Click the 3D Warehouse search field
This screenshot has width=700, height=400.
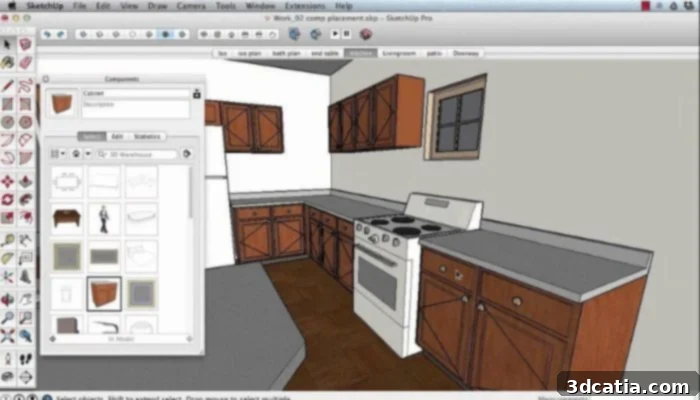click(x=137, y=154)
